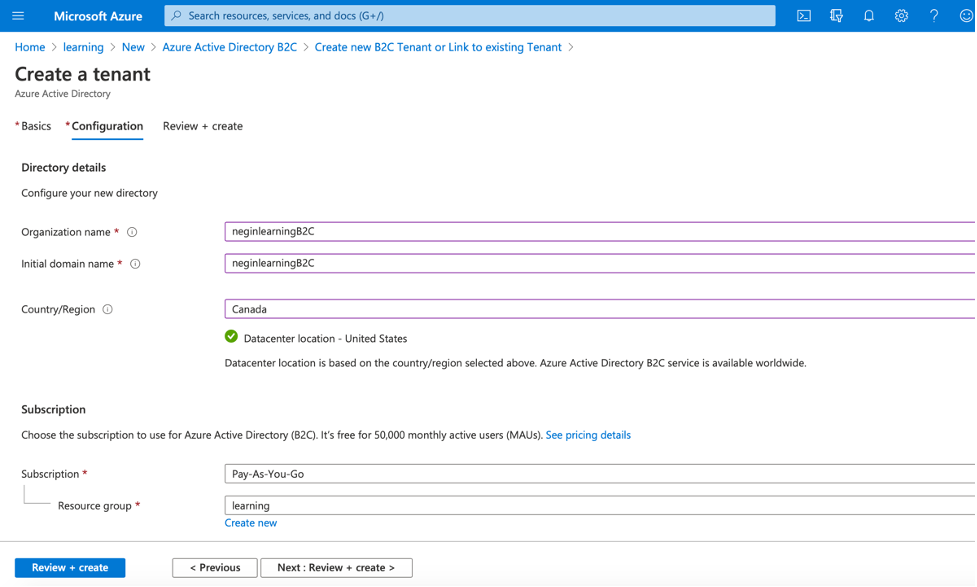The width and height of the screenshot is (977, 587).
Task: Click the help question mark icon
Action: pos(934,16)
